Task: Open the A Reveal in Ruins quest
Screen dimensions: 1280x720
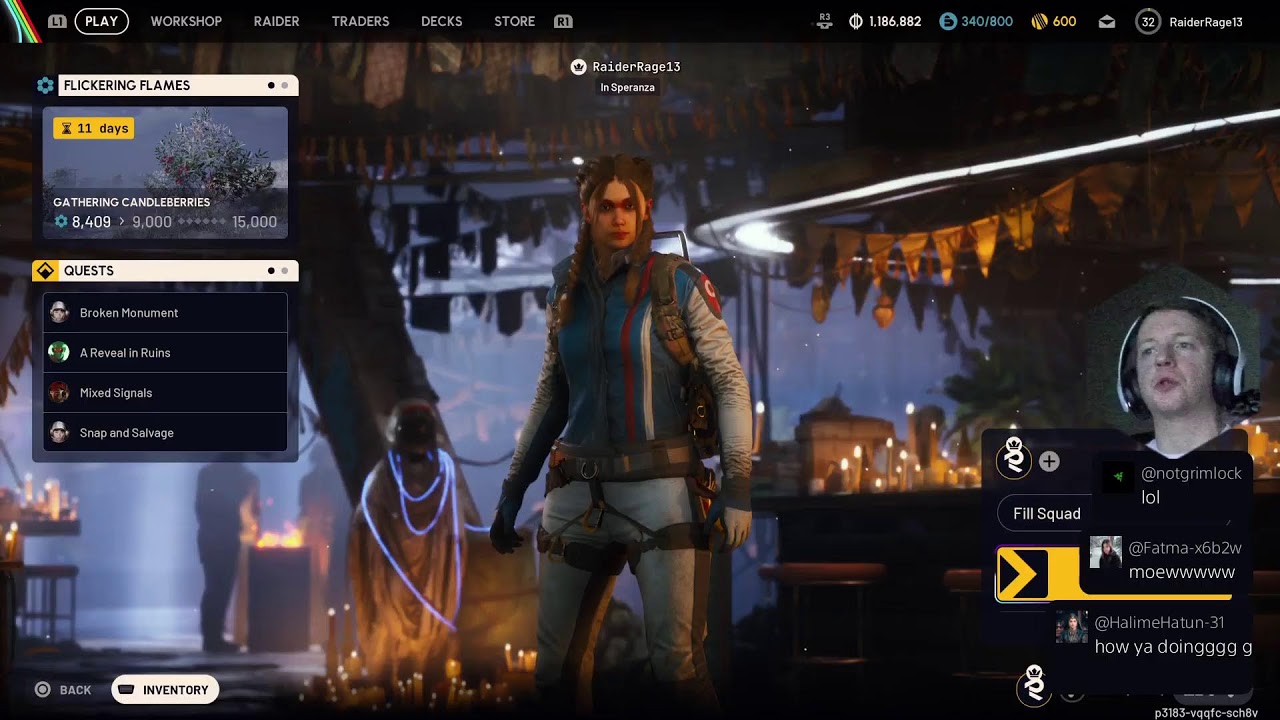Action: pyautogui.click(x=165, y=353)
